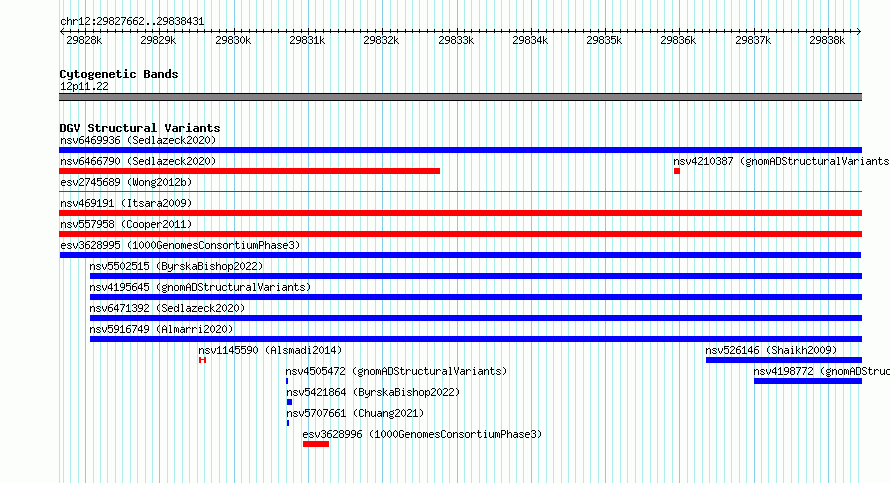
Task: Open nsv4505472 (gnomADStructuralVariants) label
Action: point(396,371)
